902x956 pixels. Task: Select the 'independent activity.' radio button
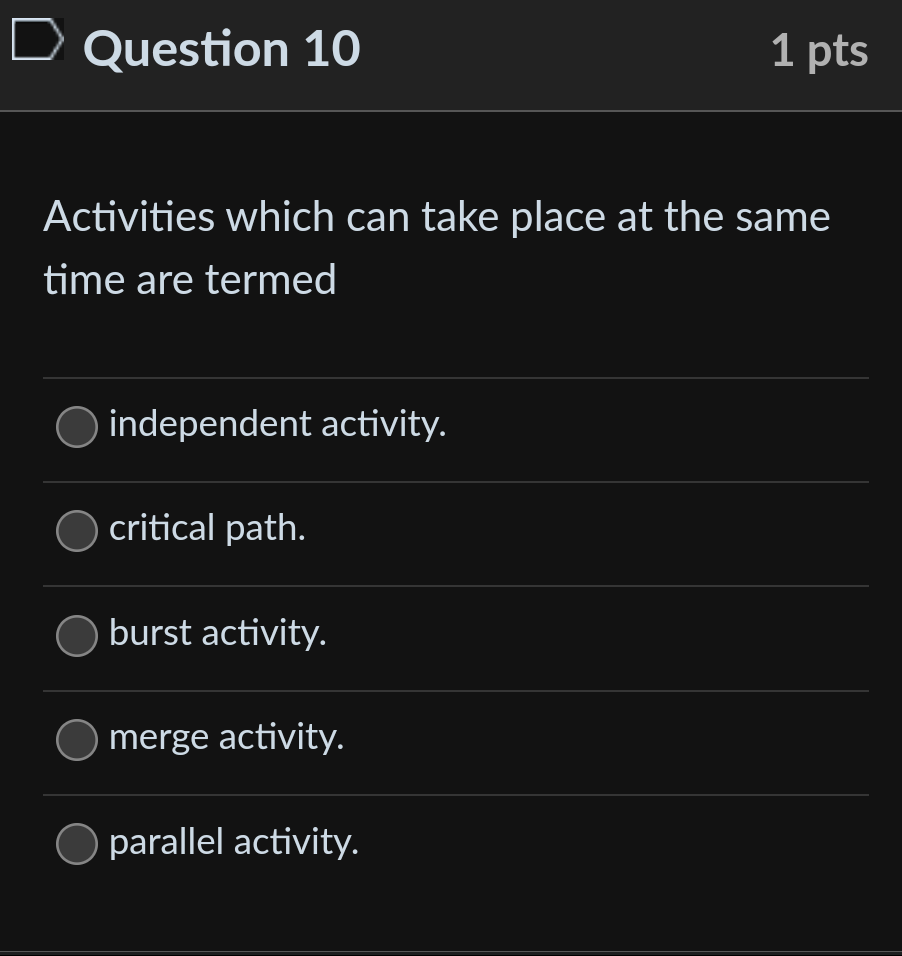coord(76,427)
